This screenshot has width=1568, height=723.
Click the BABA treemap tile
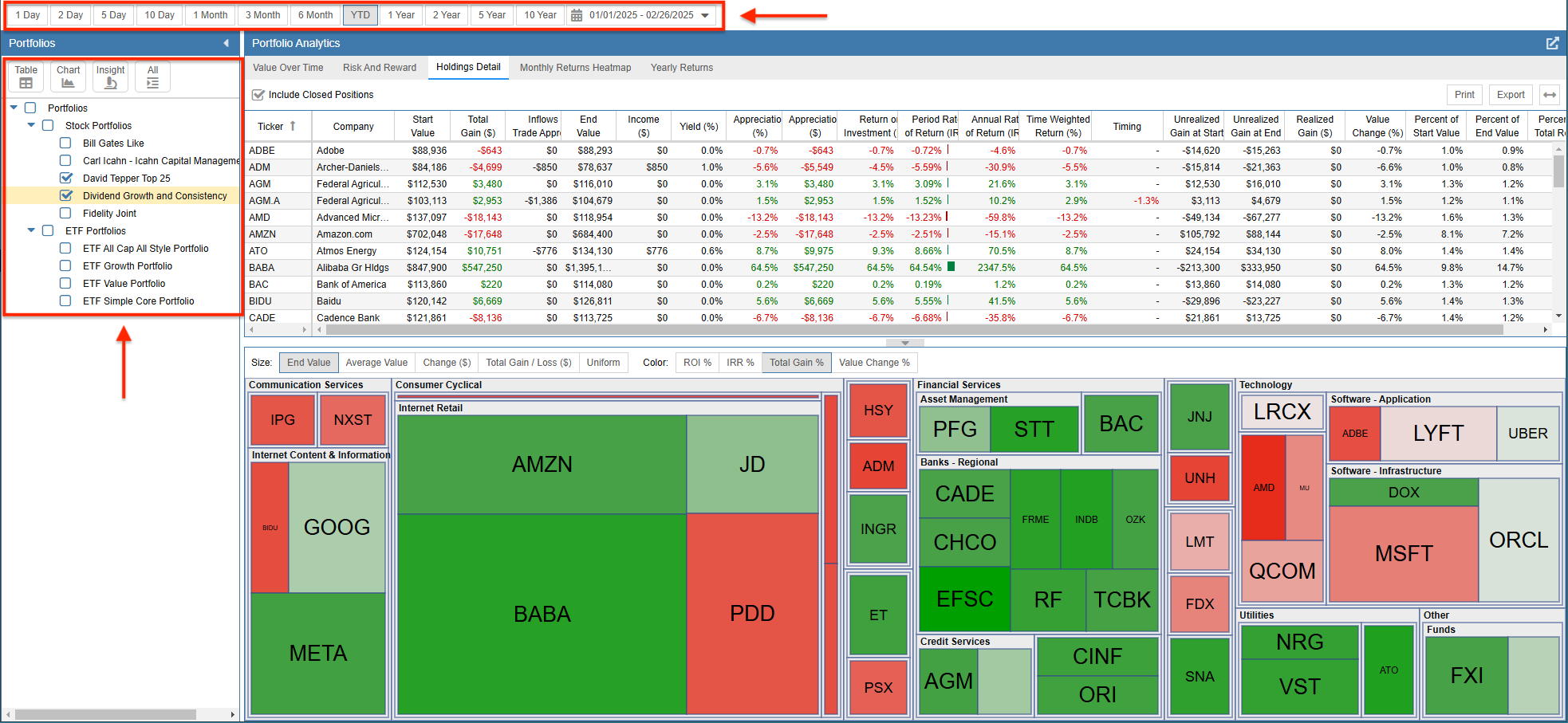542,614
